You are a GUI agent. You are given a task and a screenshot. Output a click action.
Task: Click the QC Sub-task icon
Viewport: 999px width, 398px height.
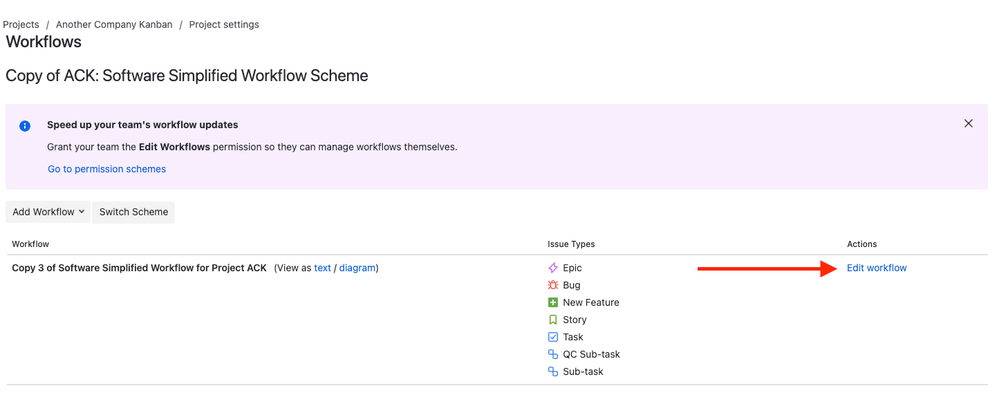[553, 354]
